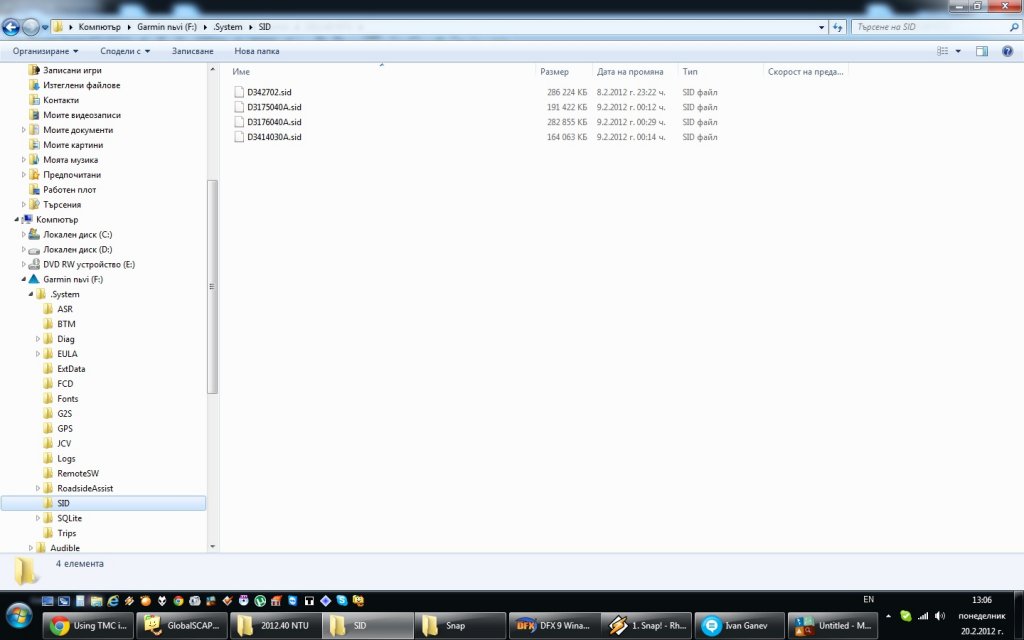Create a new folder with Нова папка
1024x640 pixels.
point(257,51)
